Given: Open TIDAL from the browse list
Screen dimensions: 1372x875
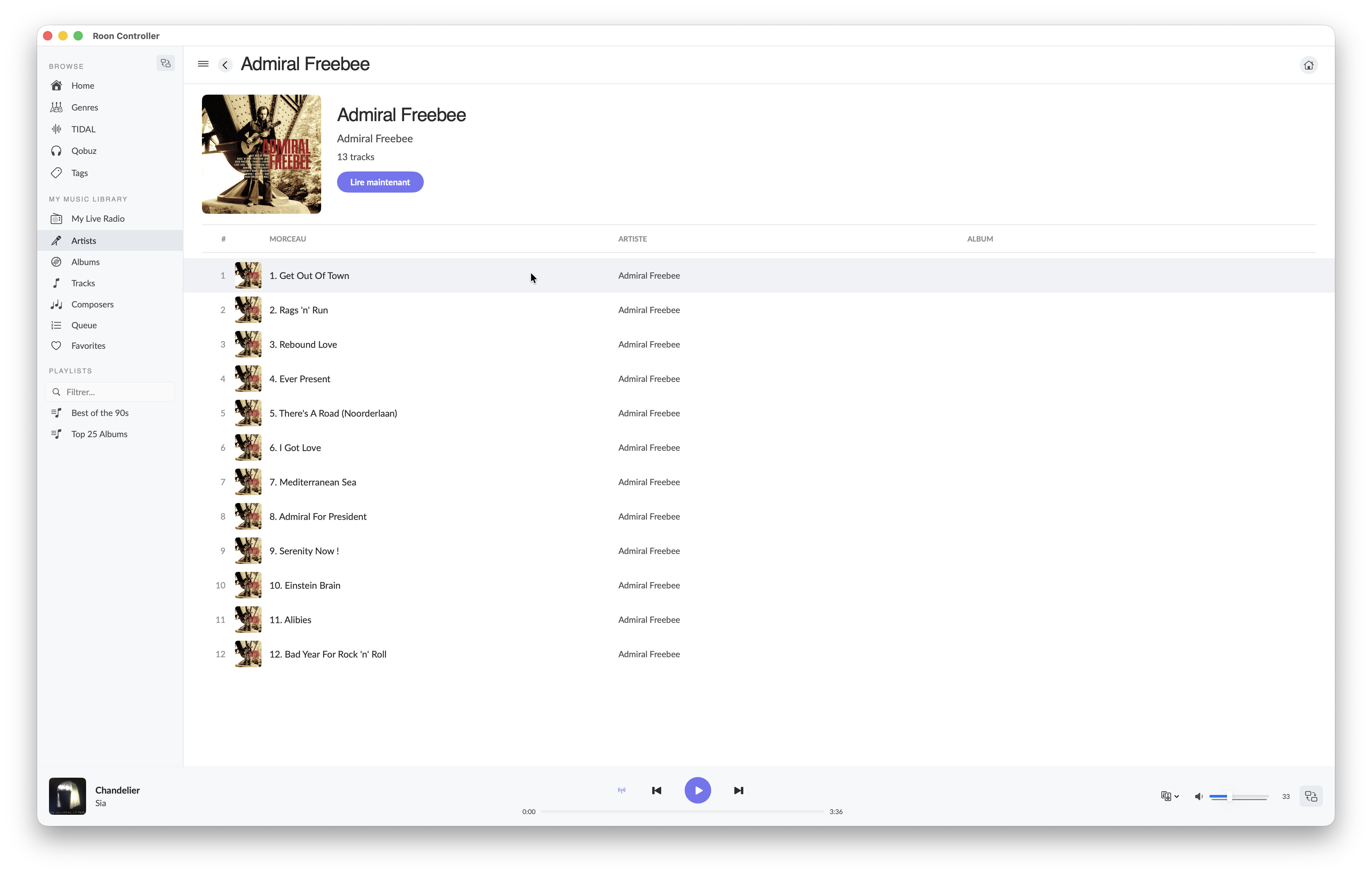Looking at the screenshot, I should tap(83, 129).
